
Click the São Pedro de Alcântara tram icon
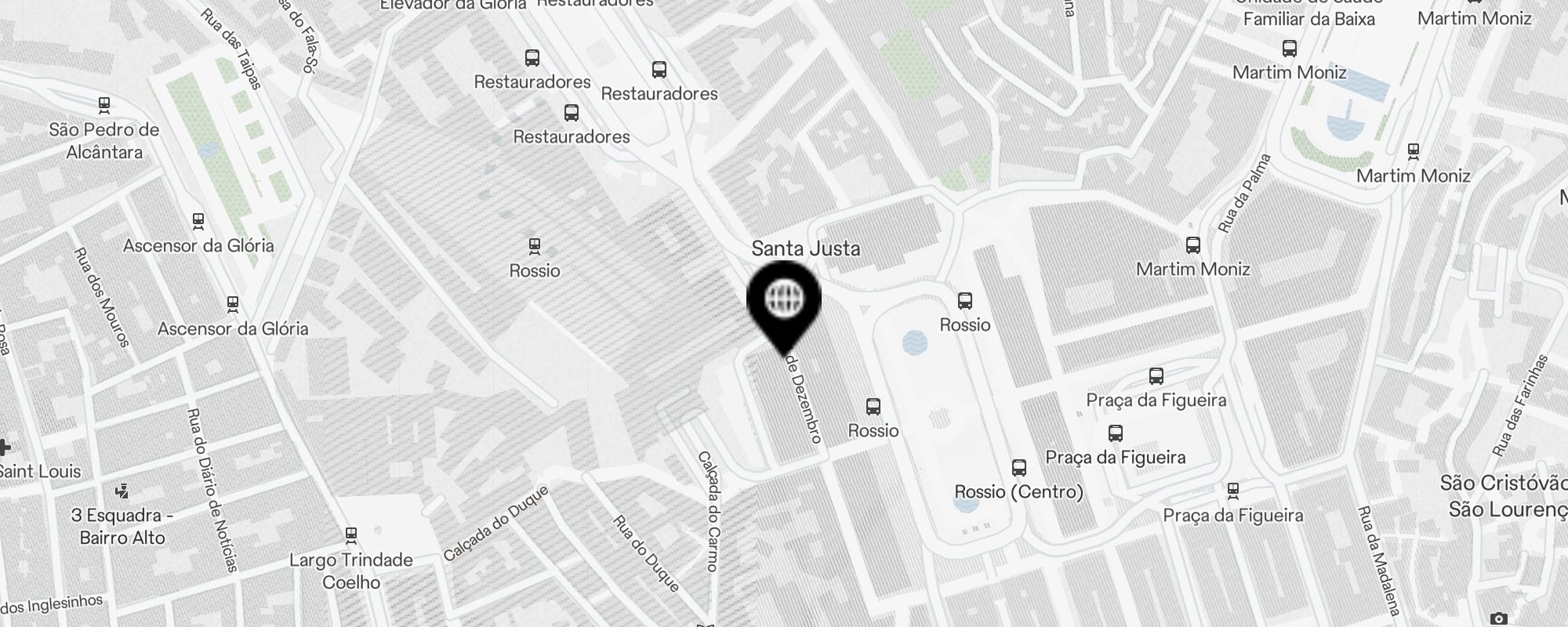(104, 106)
